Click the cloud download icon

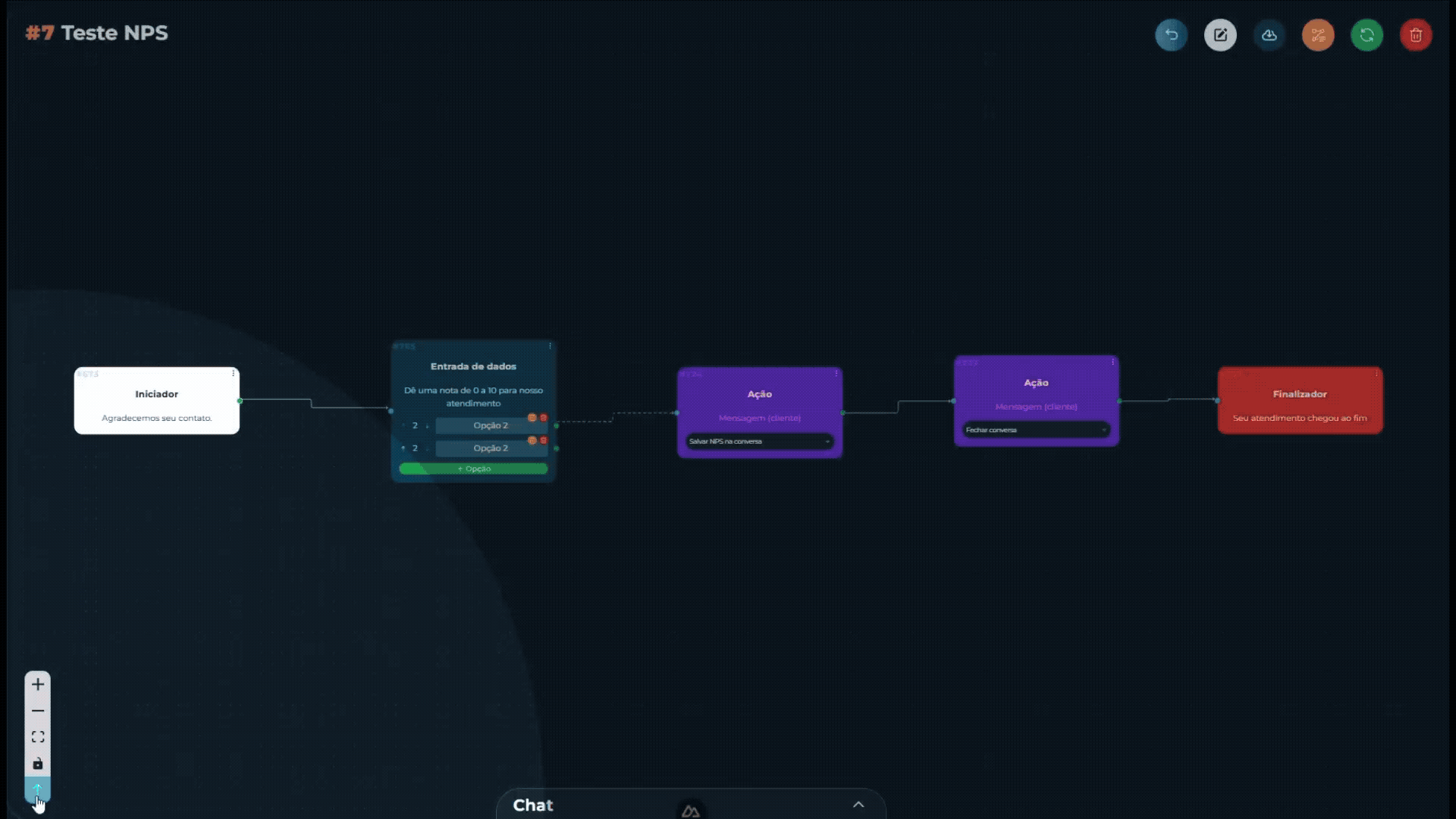(x=1269, y=35)
